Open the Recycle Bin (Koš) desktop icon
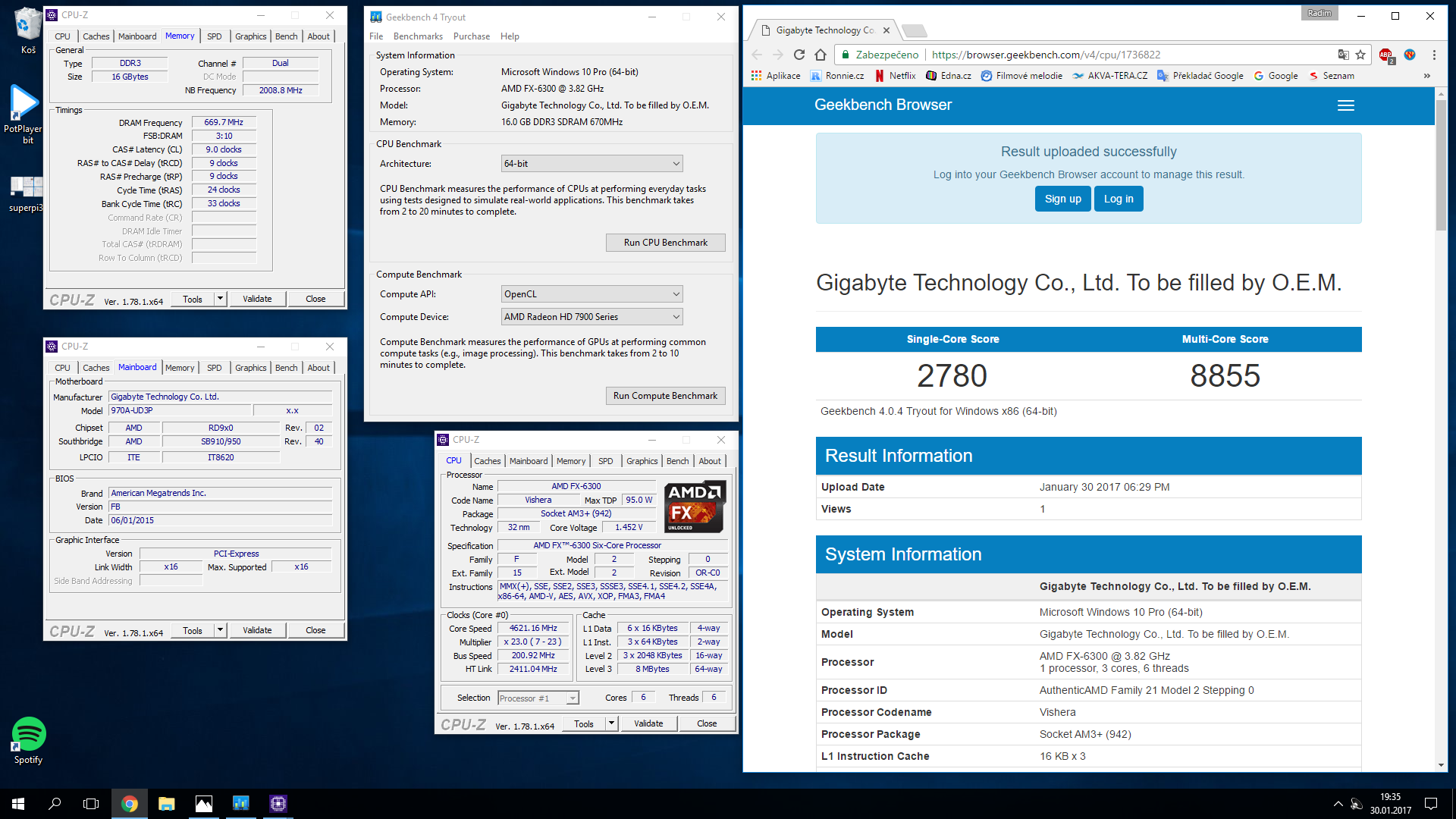1456x819 pixels. coord(28,30)
